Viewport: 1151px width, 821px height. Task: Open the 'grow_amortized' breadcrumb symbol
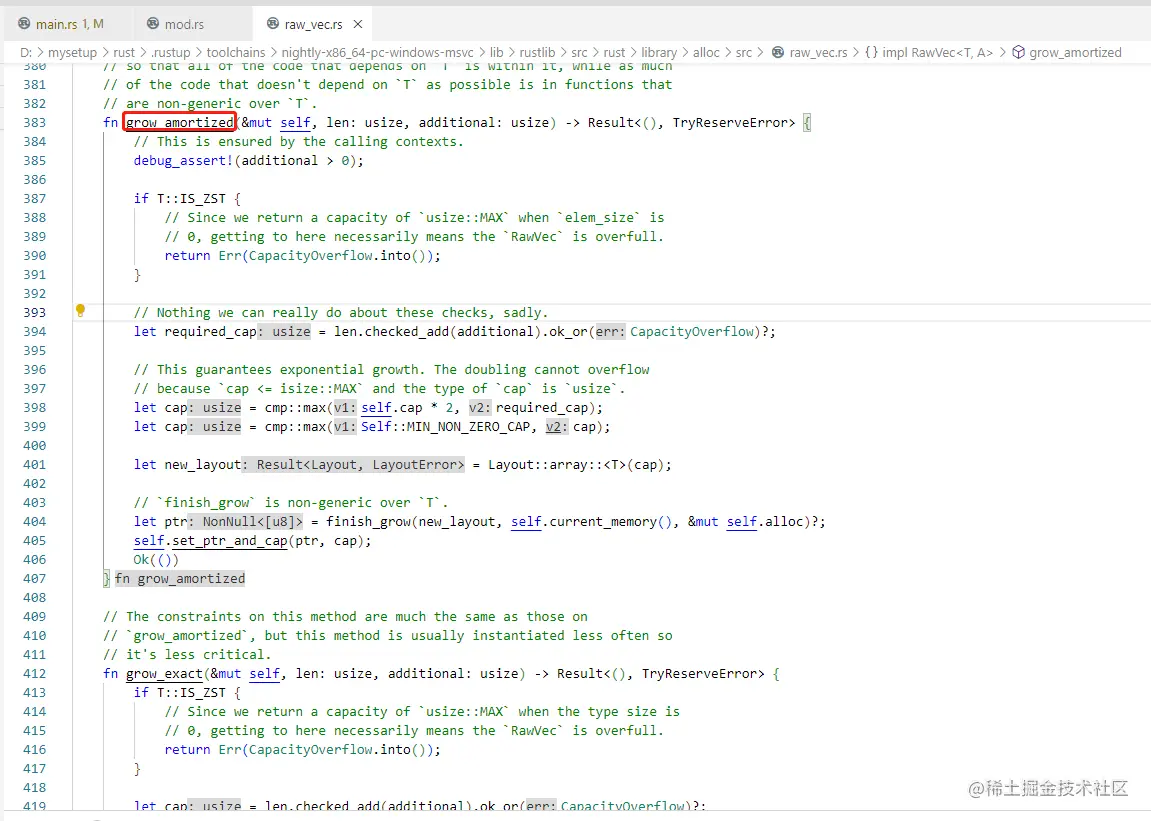click(1075, 52)
